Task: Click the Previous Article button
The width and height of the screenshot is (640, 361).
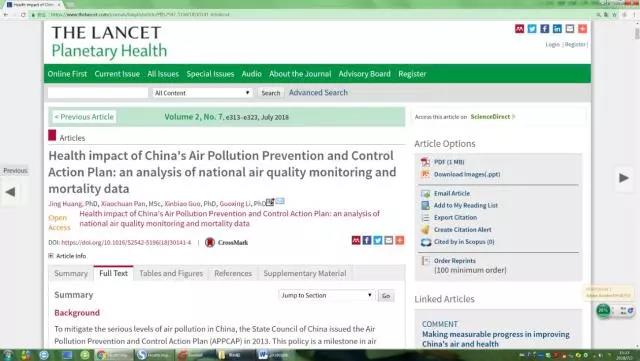Action: pos(84,117)
